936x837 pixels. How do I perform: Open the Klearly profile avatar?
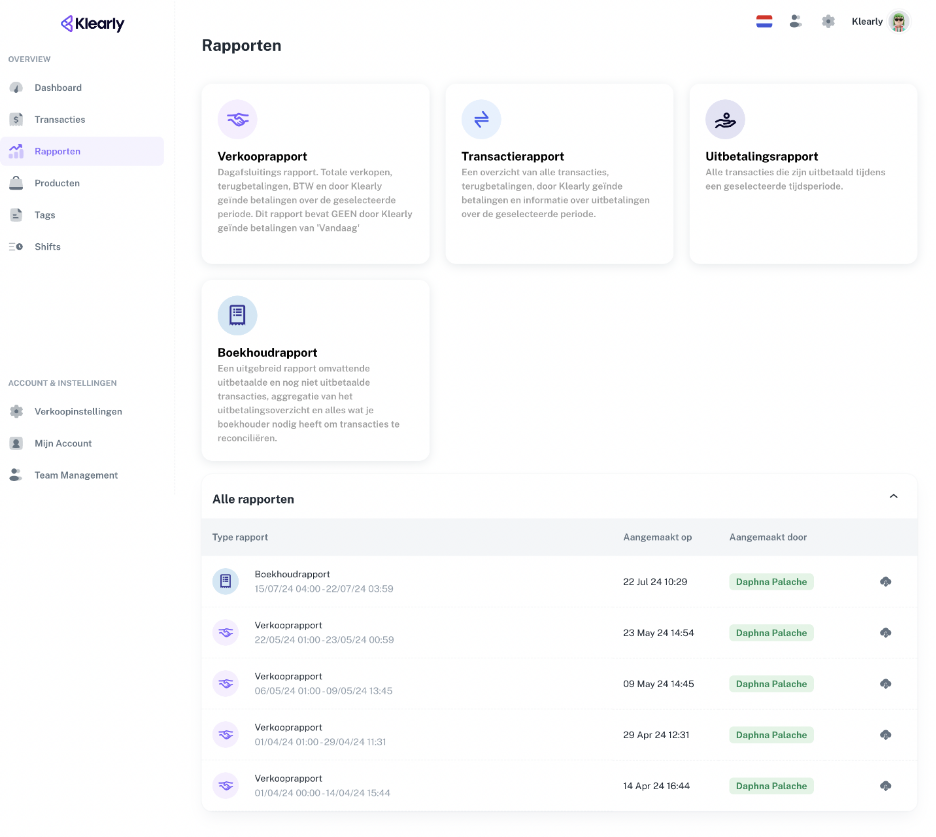(899, 22)
